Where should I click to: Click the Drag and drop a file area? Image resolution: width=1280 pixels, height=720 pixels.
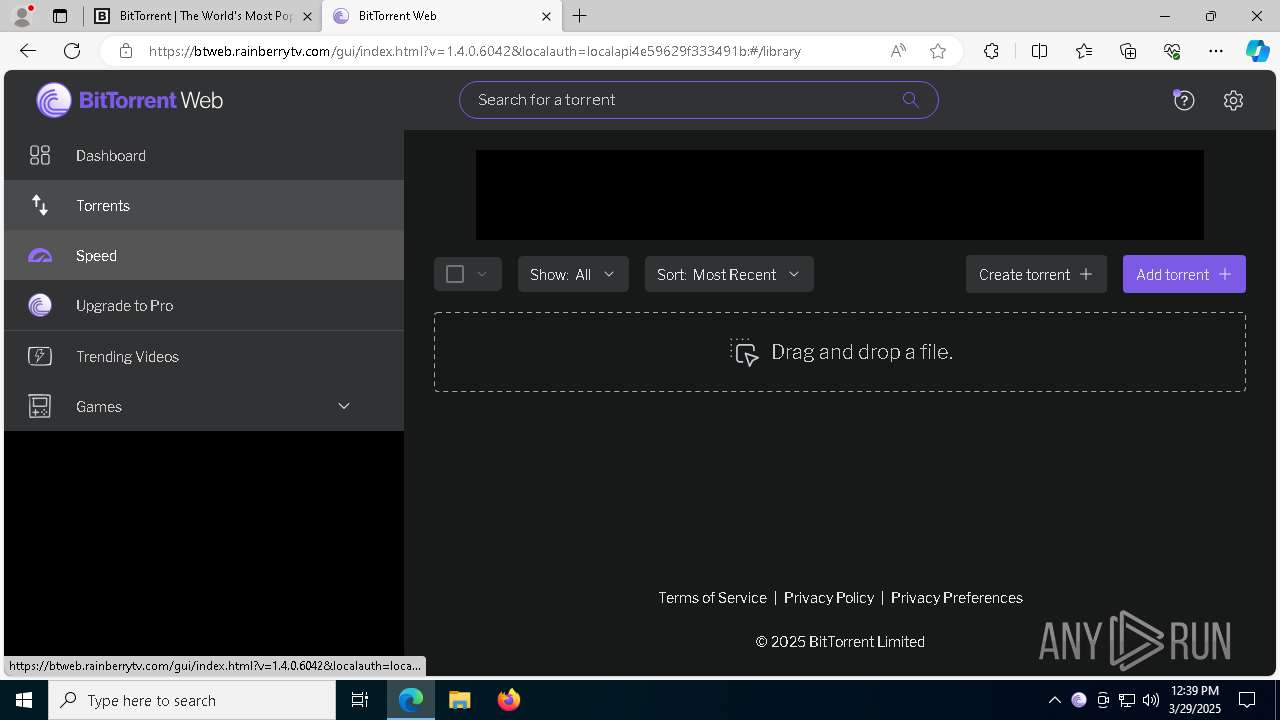coord(840,352)
